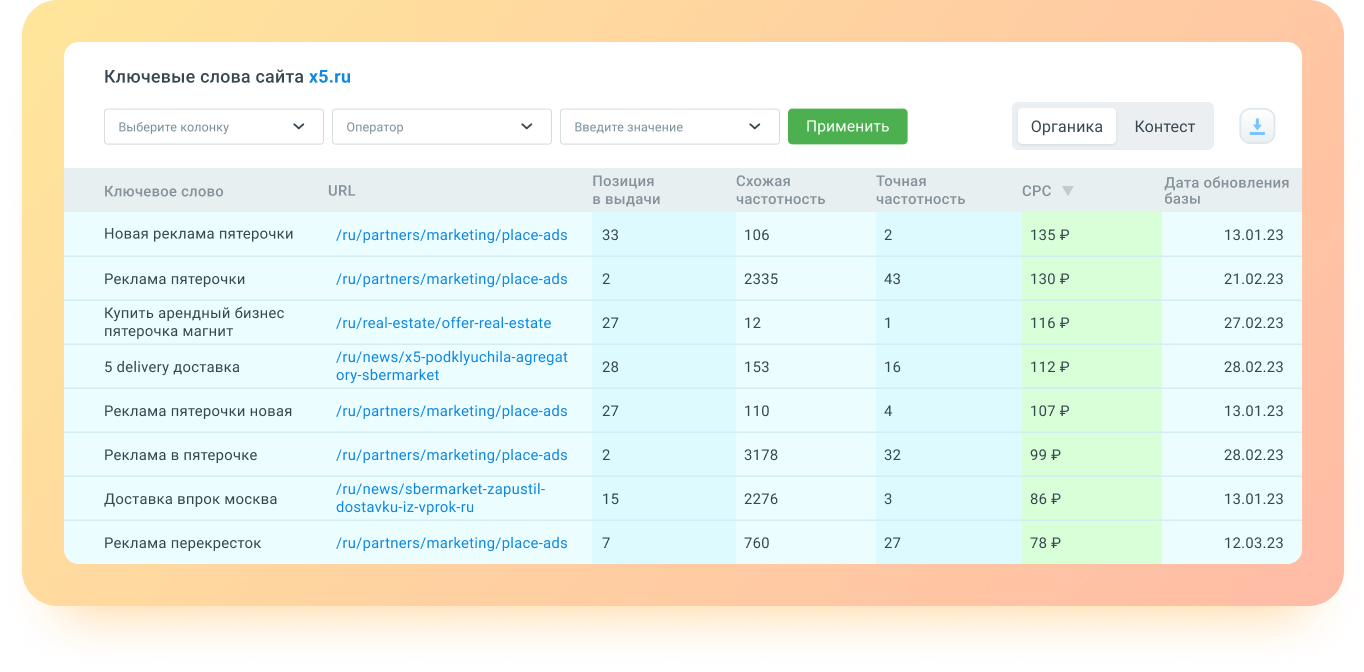Open URL link for 'Новая реклама пятерочки'
This screenshot has height=672, width=1364.
(x=452, y=235)
